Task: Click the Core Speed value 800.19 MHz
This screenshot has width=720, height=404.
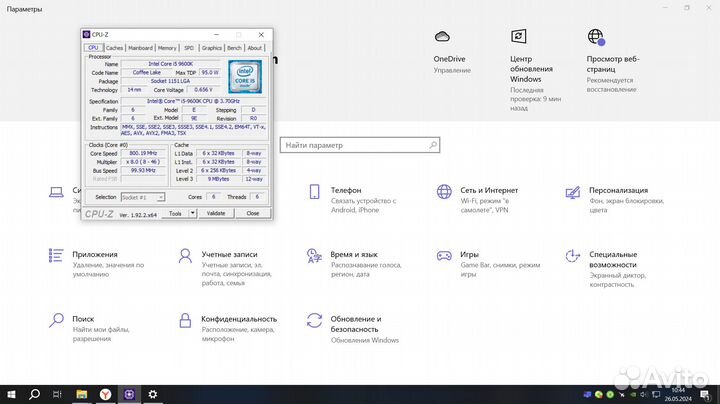Action: [143, 153]
